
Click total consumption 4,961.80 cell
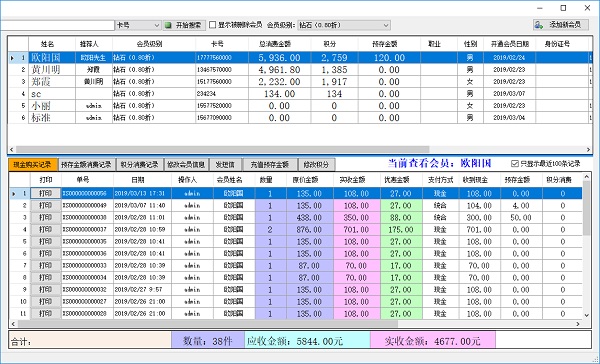[x=279, y=70]
